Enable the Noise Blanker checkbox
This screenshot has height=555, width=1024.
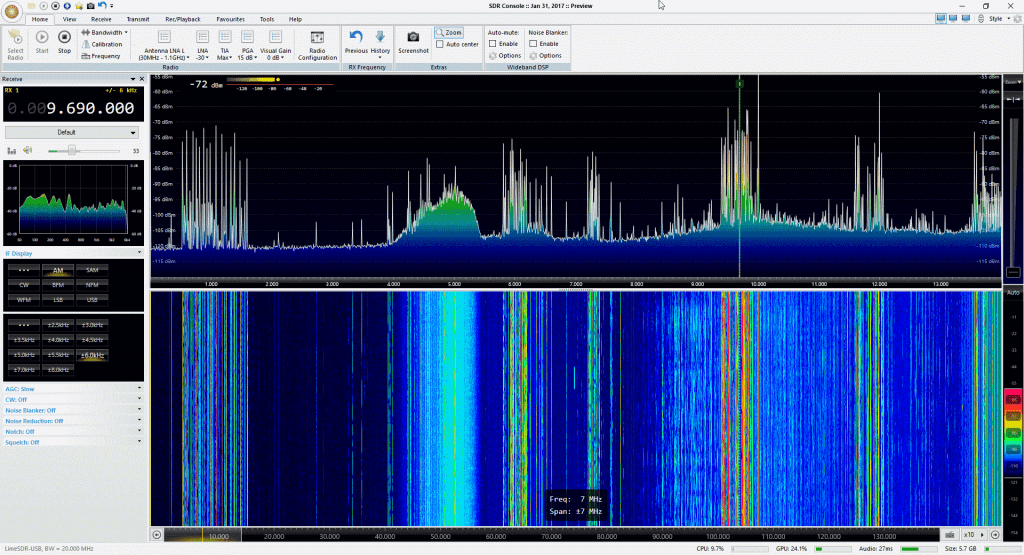pyautogui.click(x=533, y=44)
